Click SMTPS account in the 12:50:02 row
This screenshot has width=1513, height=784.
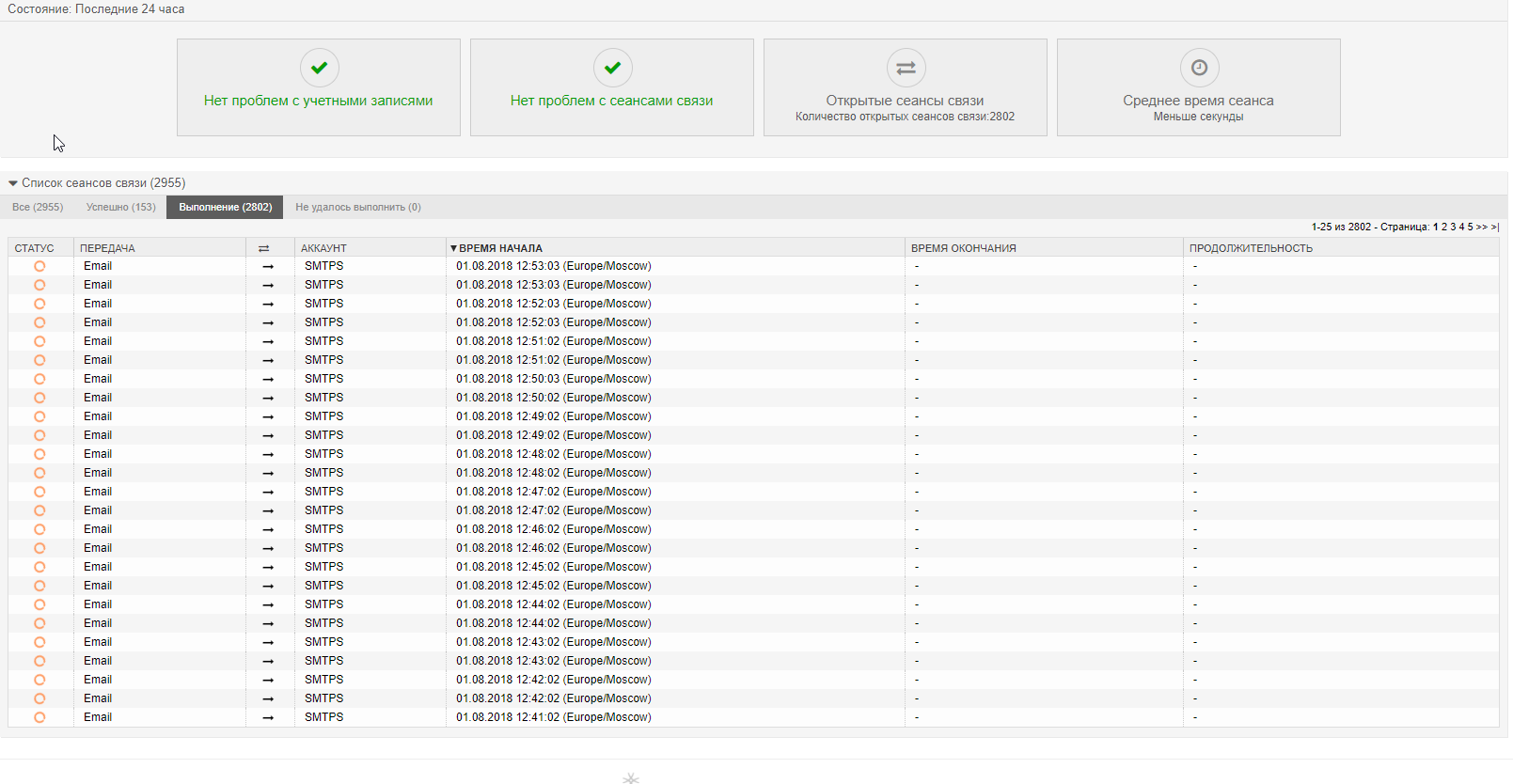323,398
